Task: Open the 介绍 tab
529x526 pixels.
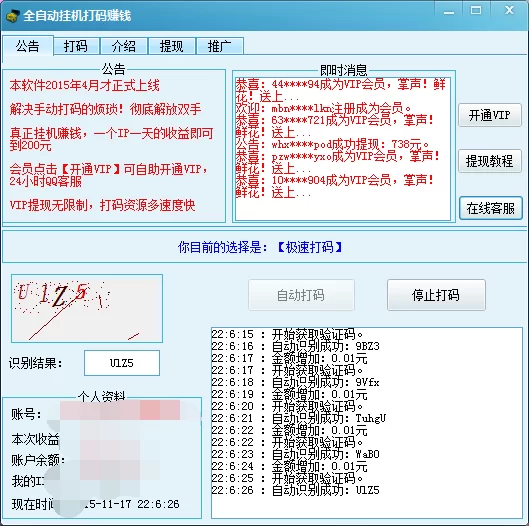Action: pyautogui.click(x=124, y=46)
